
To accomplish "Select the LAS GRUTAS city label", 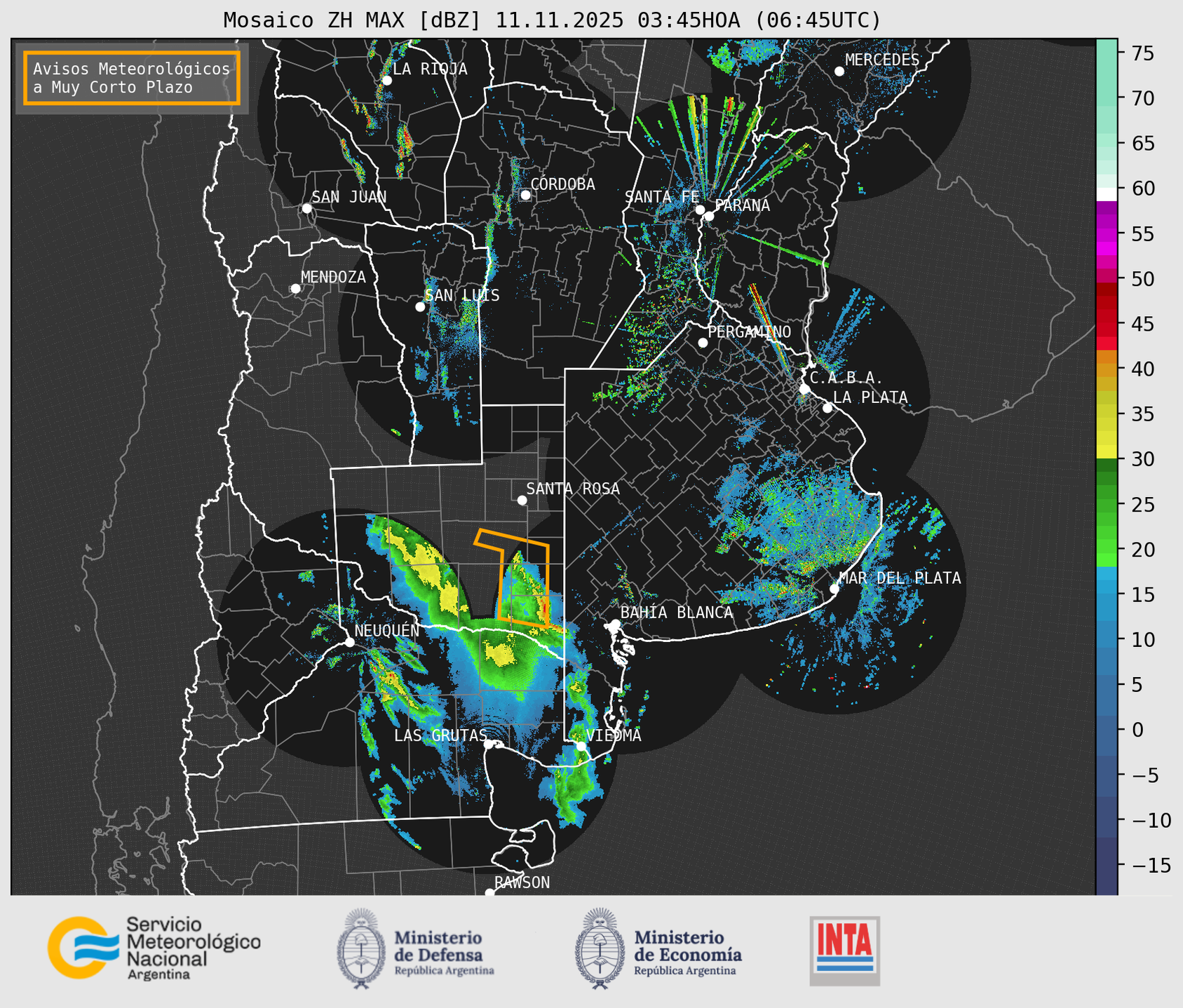I will pos(440,735).
